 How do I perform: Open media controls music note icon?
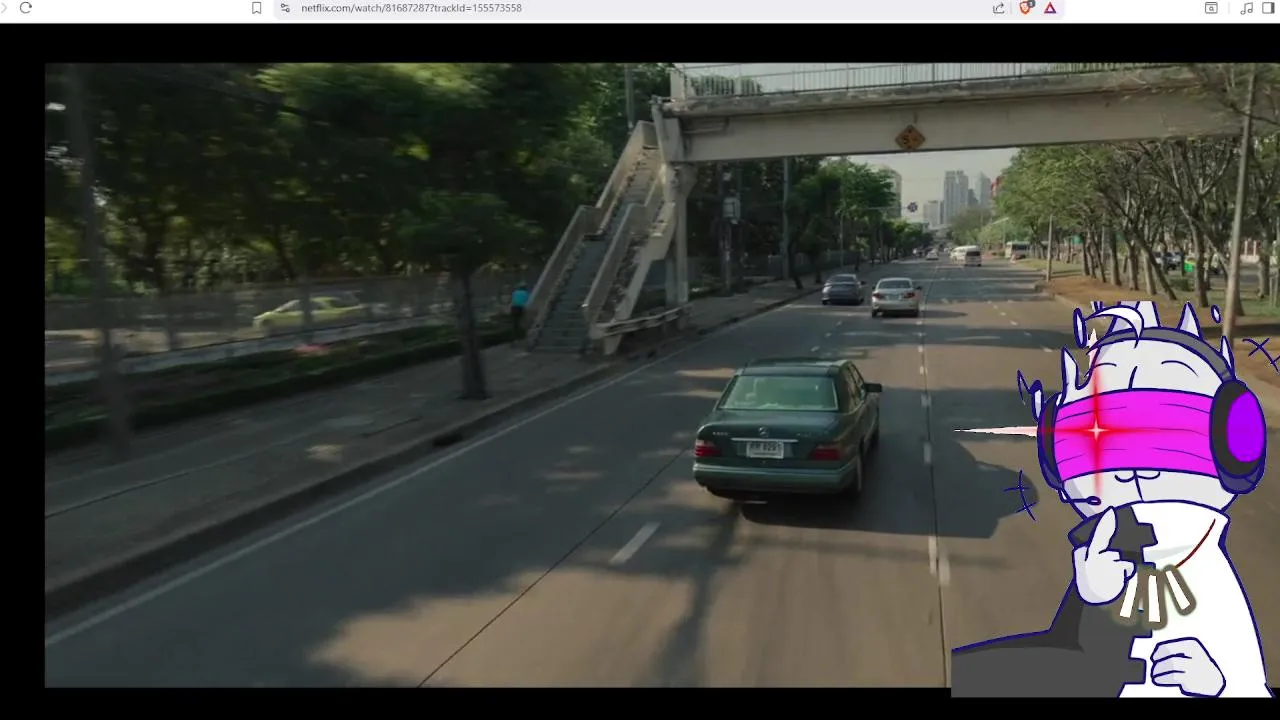coord(1246,8)
